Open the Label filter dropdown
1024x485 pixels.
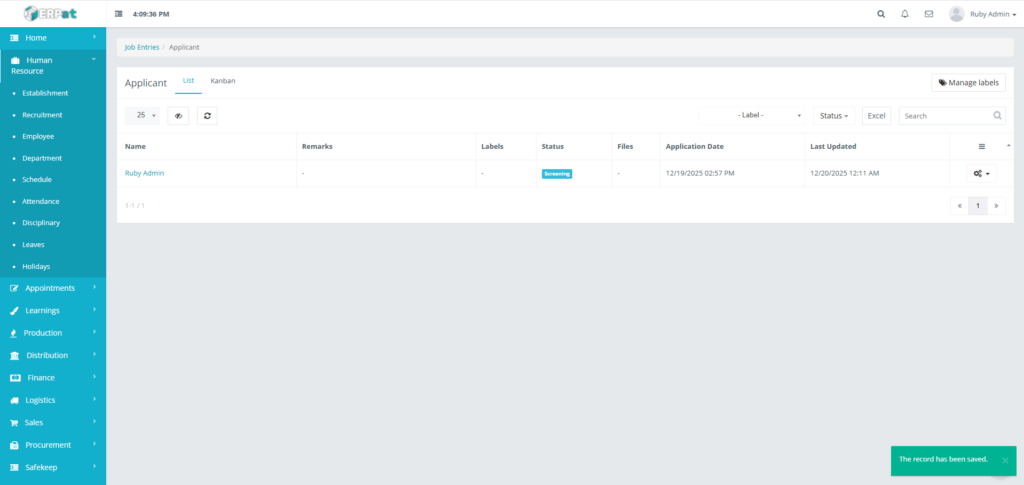(753, 116)
